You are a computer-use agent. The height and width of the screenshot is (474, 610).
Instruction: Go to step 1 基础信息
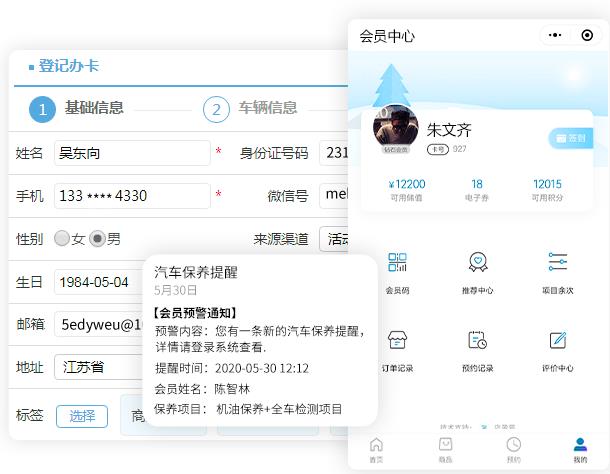pos(77,109)
